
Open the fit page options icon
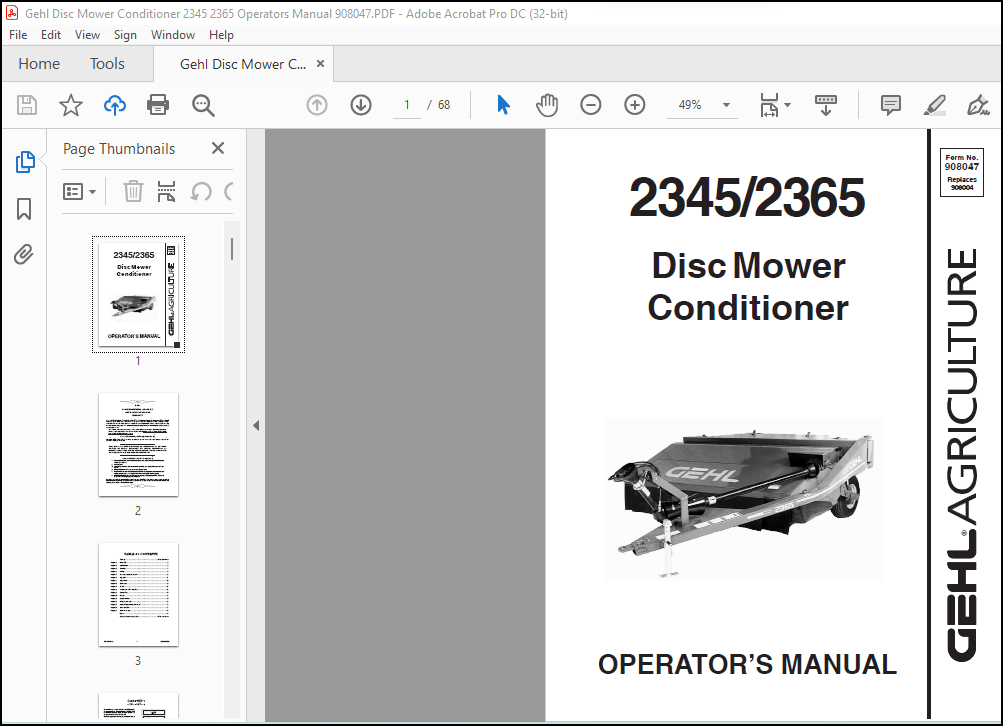pyautogui.click(x=769, y=105)
